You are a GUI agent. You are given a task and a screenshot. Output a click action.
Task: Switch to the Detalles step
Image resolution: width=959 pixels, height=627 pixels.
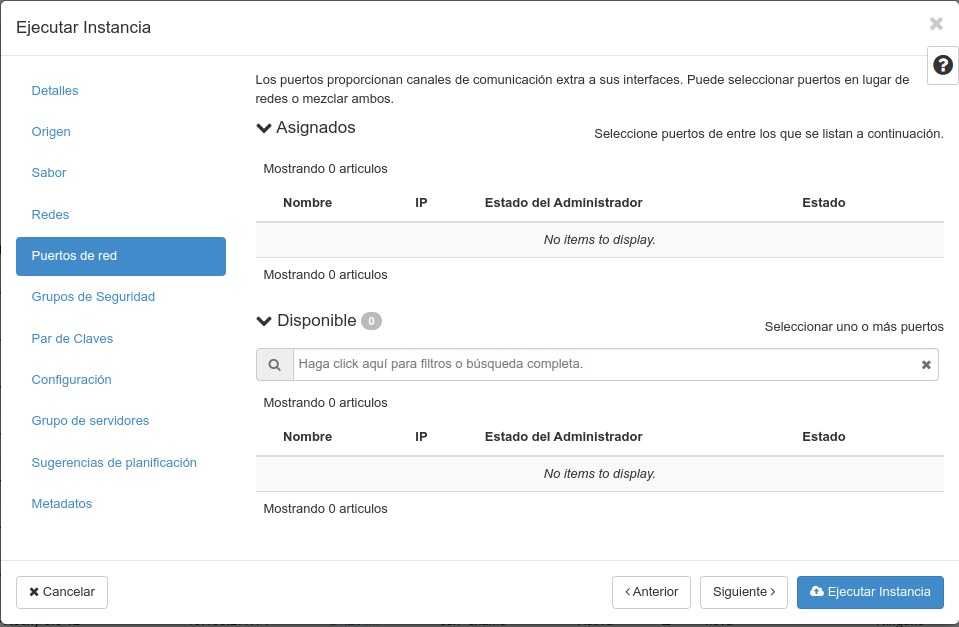[x=55, y=90]
